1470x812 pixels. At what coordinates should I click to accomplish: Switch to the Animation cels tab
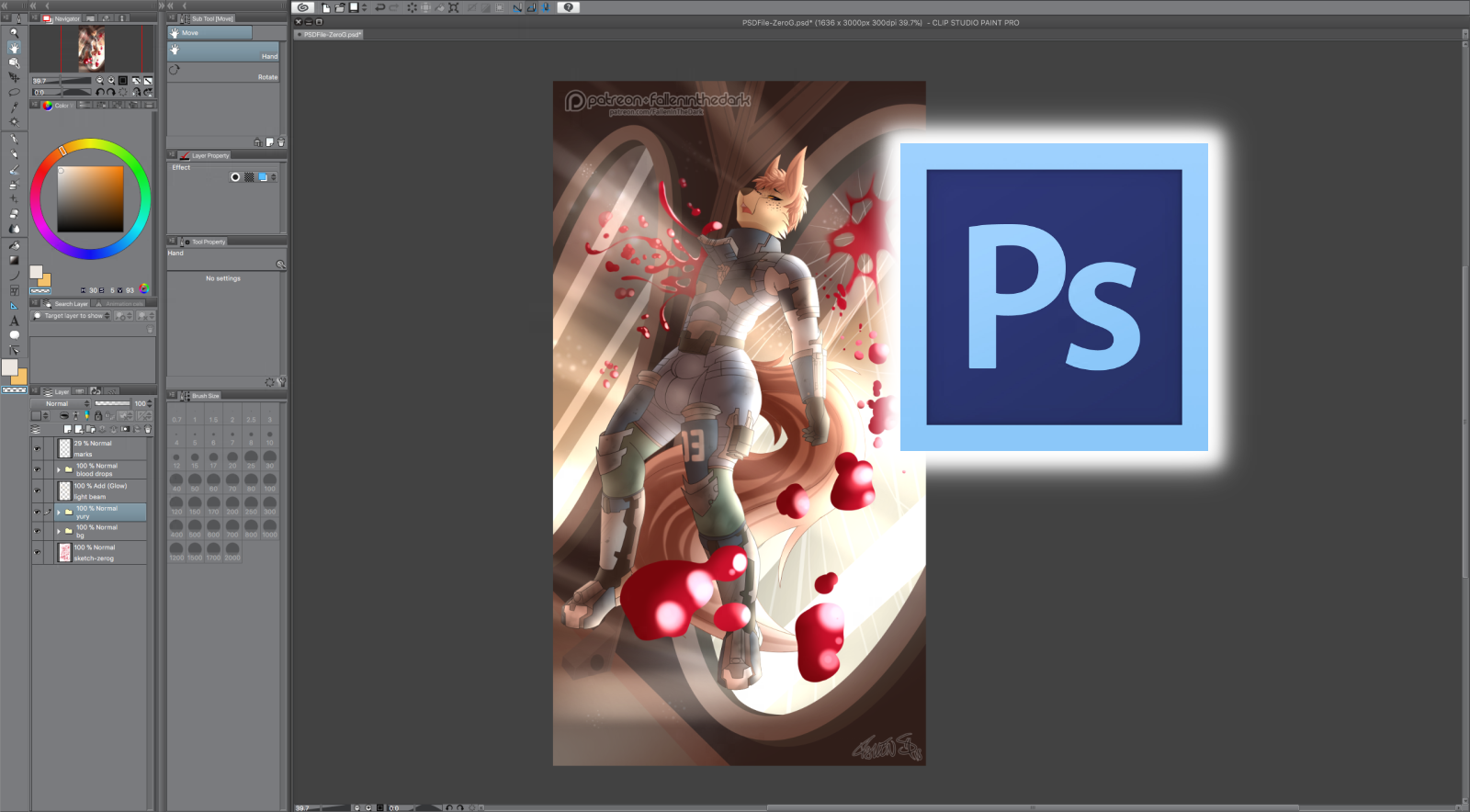click(119, 304)
